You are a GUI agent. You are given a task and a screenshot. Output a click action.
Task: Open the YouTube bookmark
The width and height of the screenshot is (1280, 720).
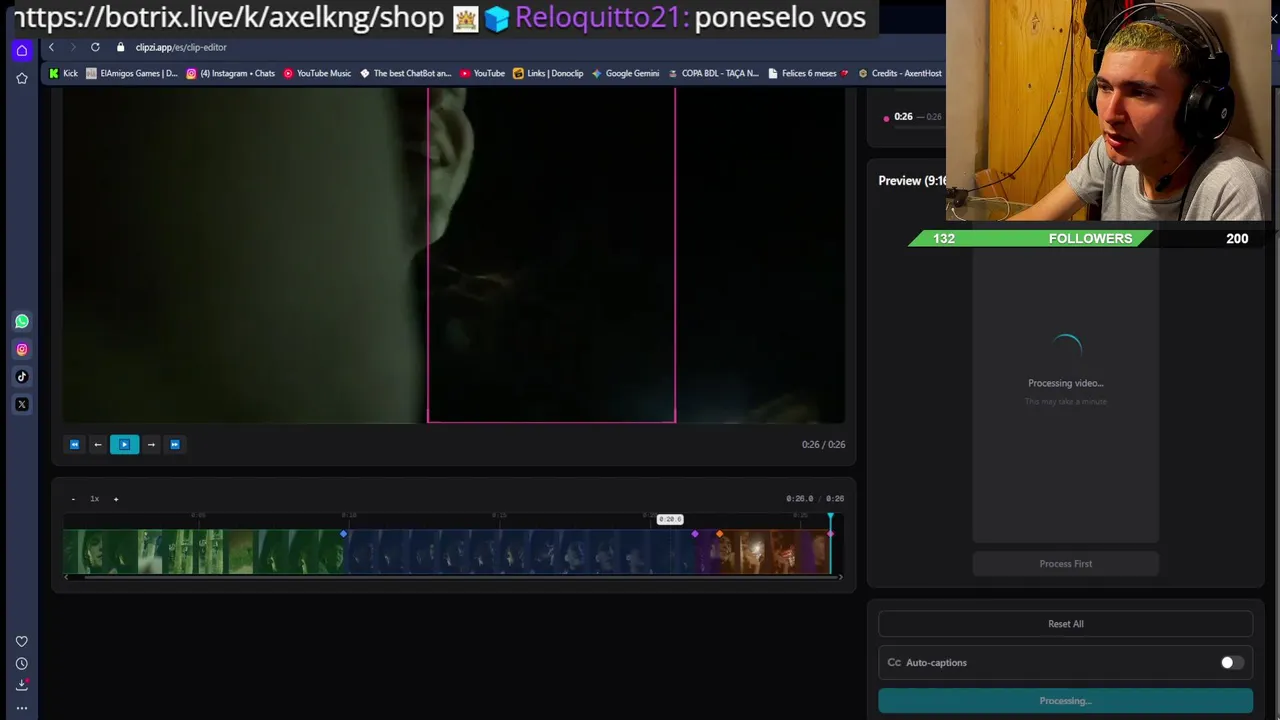482,73
